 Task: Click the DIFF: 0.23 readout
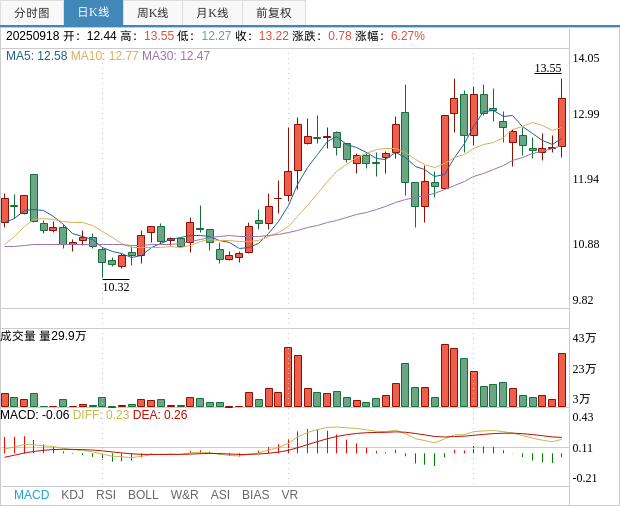coord(101,415)
